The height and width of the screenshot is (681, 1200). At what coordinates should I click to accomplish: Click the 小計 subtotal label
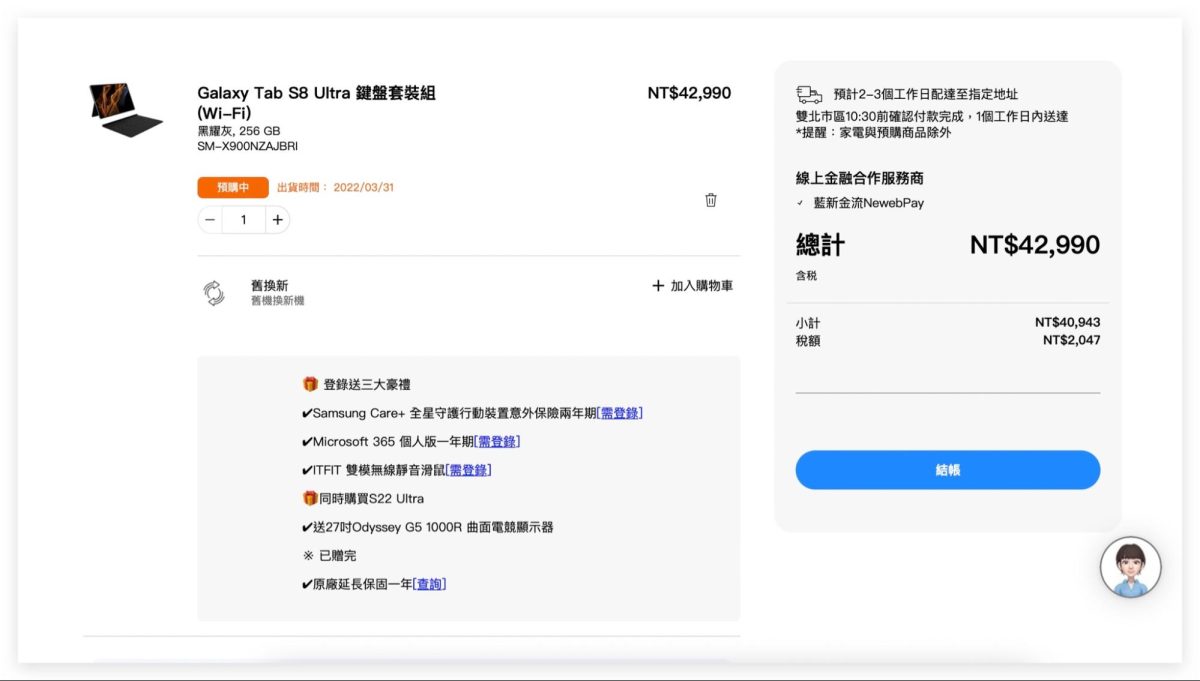808,324
